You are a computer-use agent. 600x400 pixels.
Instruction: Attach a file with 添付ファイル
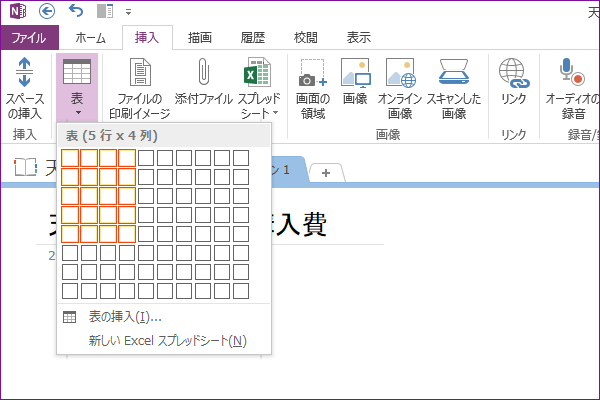point(204,82)
